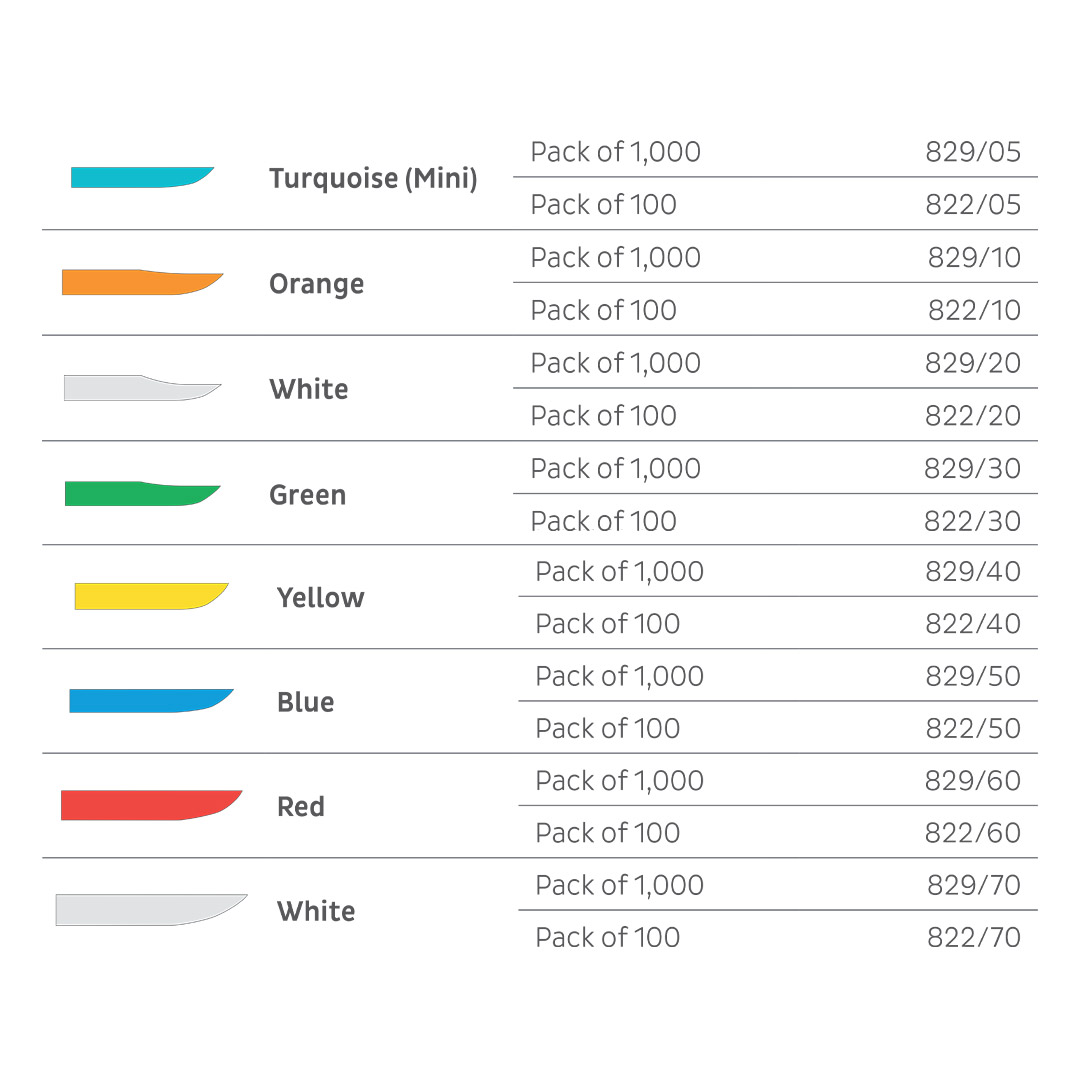Select the Blue product name
Image resolution: width=1080 pixels, height=1080 pixels.
[305, 702]
